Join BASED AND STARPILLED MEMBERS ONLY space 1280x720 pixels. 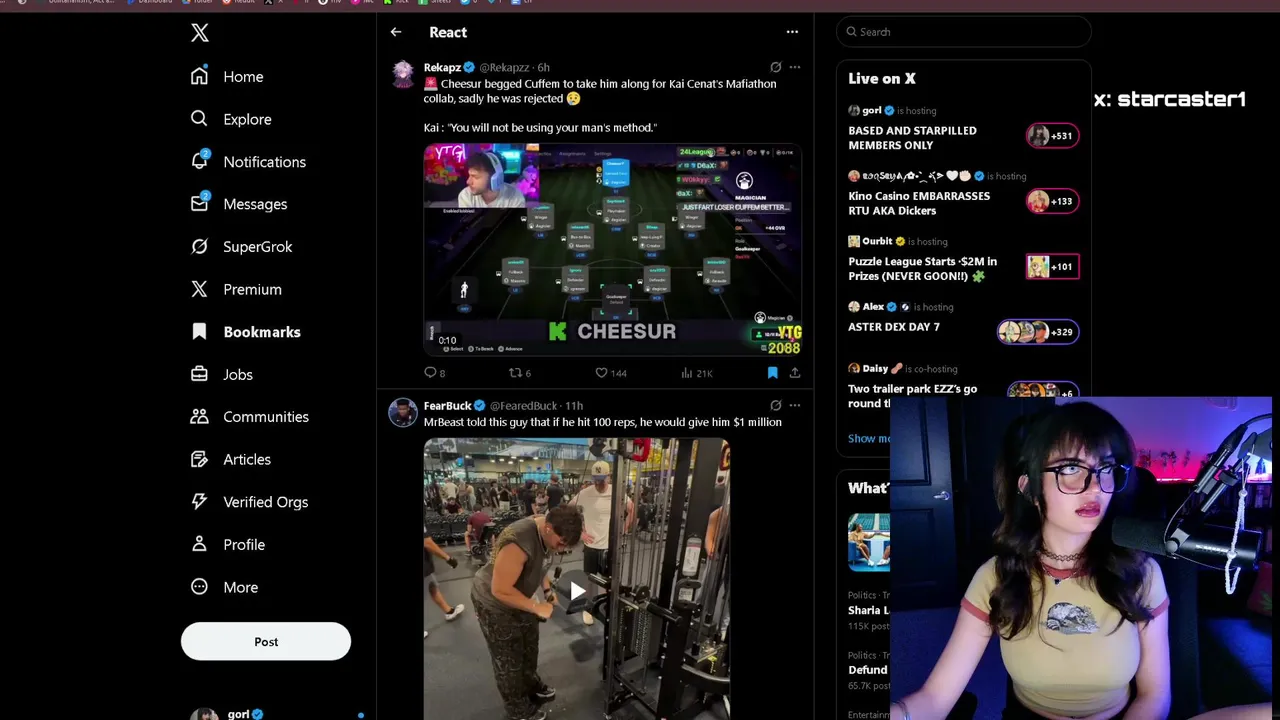(912, 137)
